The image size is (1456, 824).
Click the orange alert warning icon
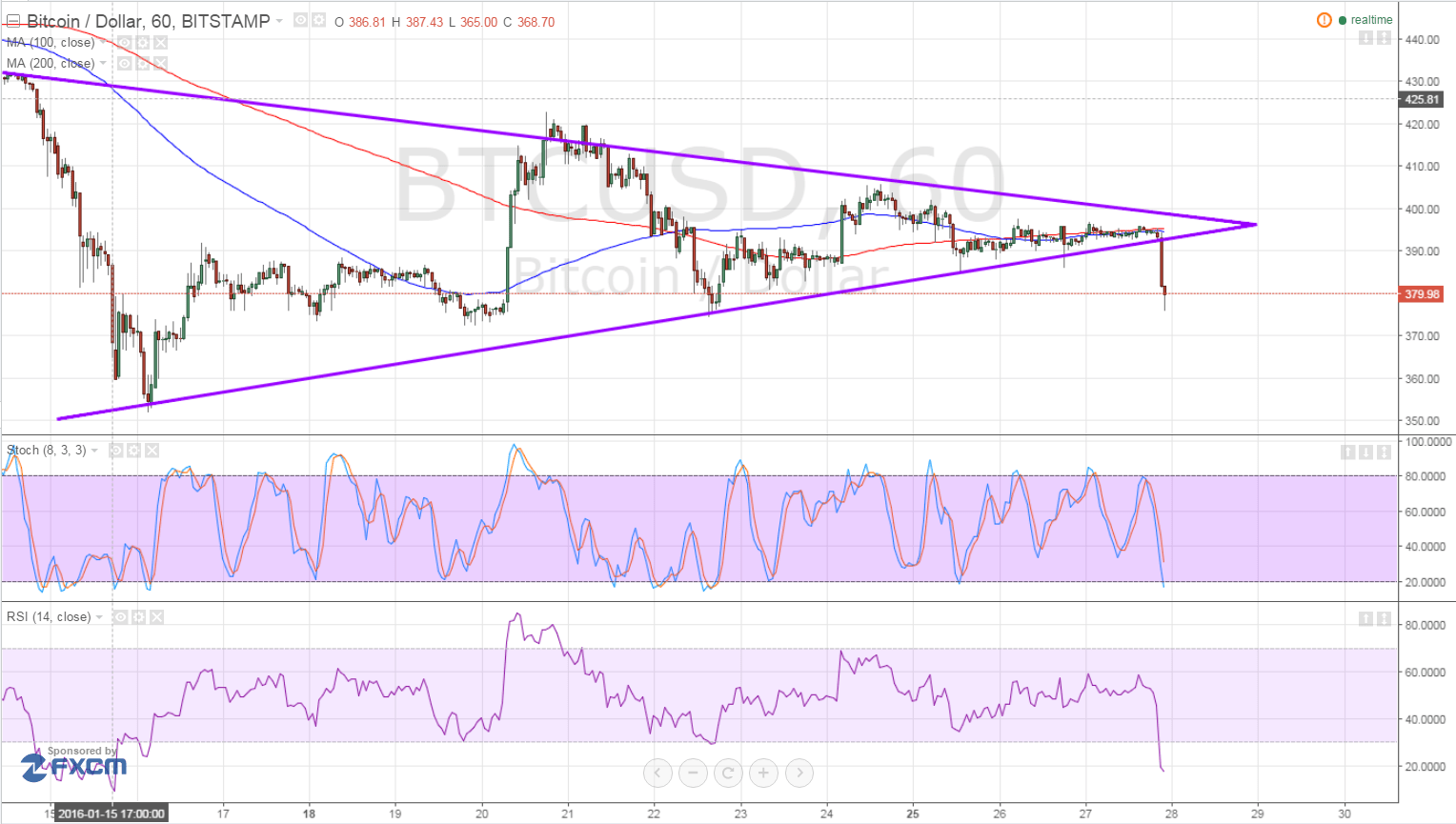(x=1324, y=20)
